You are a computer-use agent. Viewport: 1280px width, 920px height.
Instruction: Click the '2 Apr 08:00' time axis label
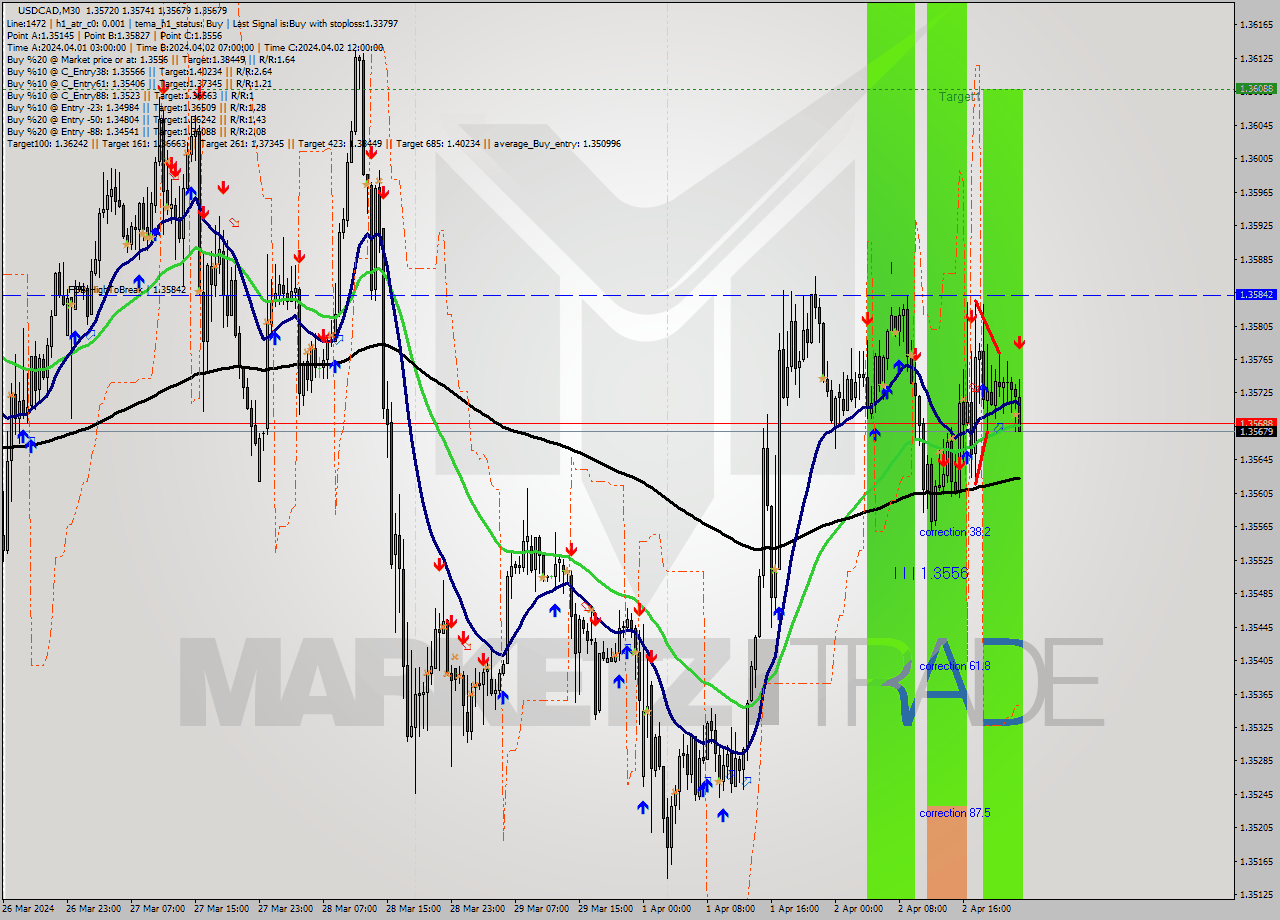pyautogui.click(x=923, y=909)
